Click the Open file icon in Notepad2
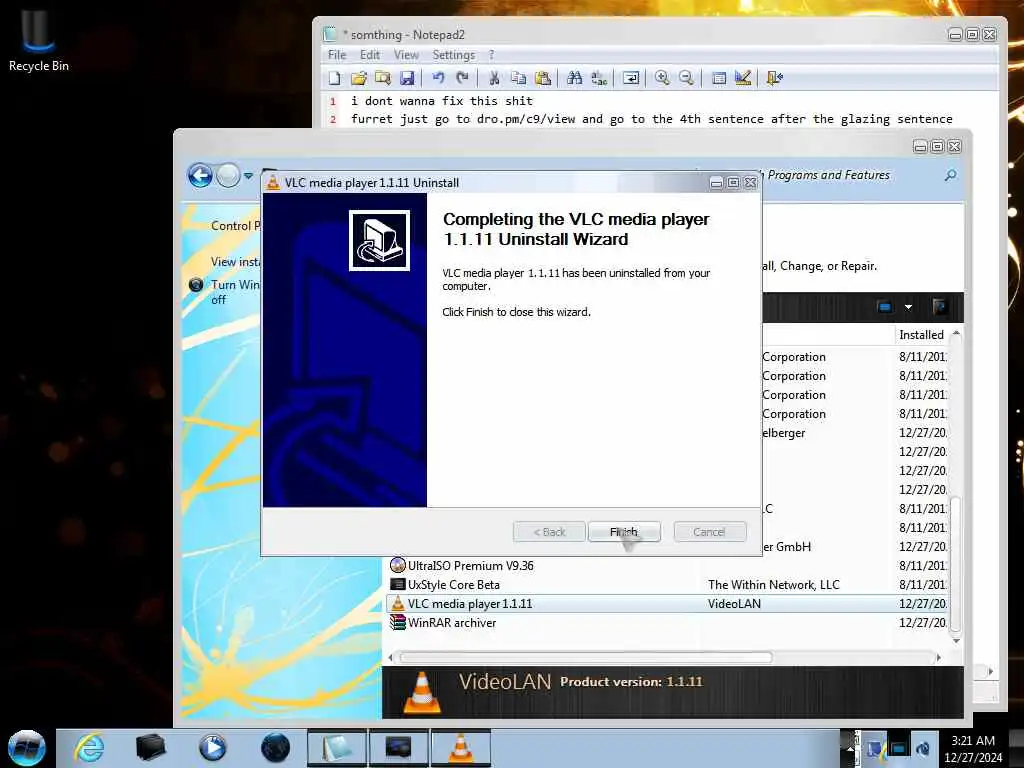 tap(359, 78)
